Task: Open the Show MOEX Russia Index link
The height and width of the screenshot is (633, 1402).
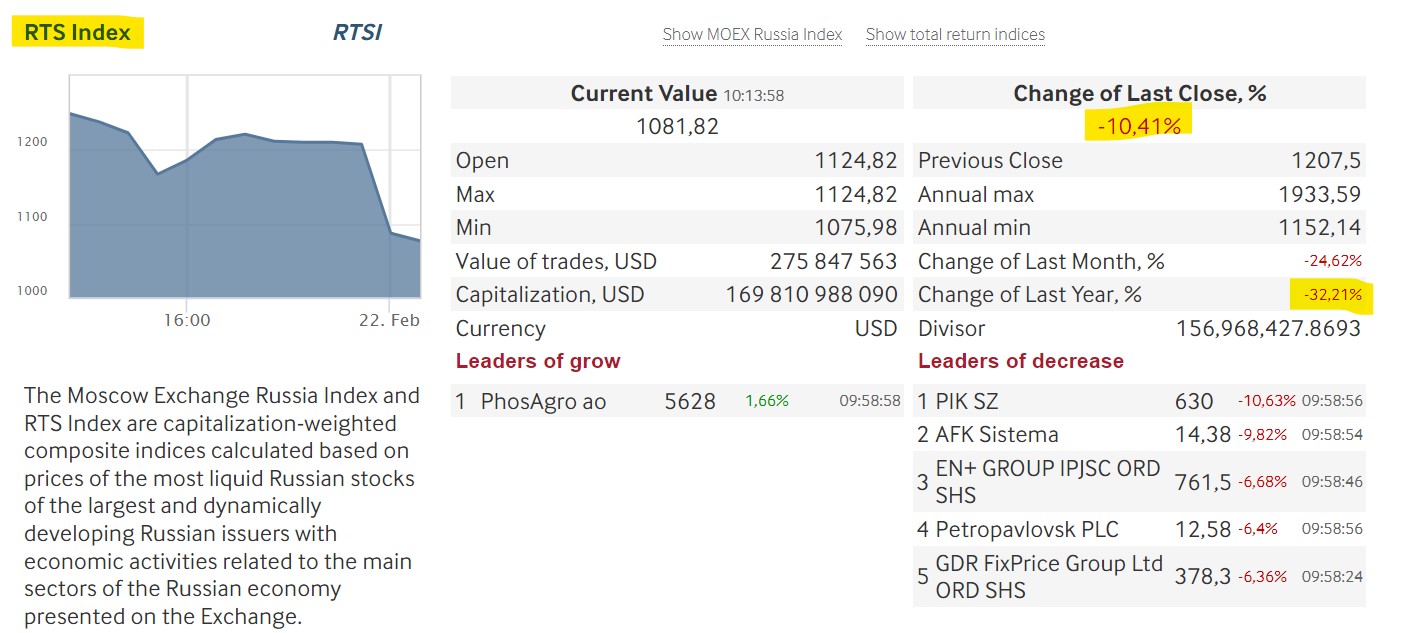Action: (x=752, y=34)
